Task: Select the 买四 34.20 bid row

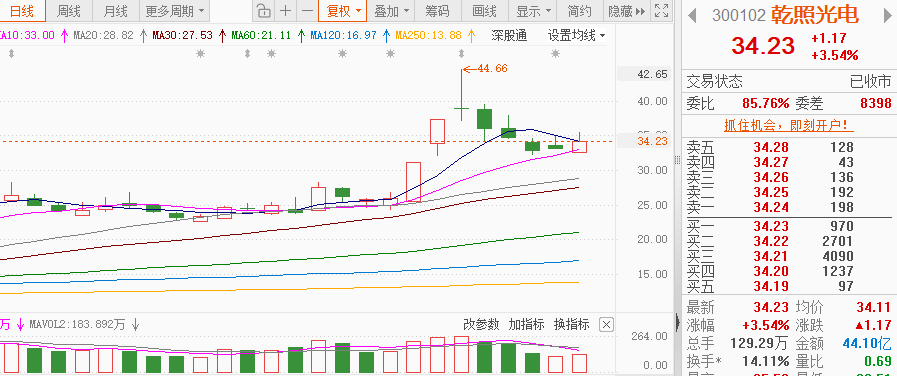Action: 789,271
